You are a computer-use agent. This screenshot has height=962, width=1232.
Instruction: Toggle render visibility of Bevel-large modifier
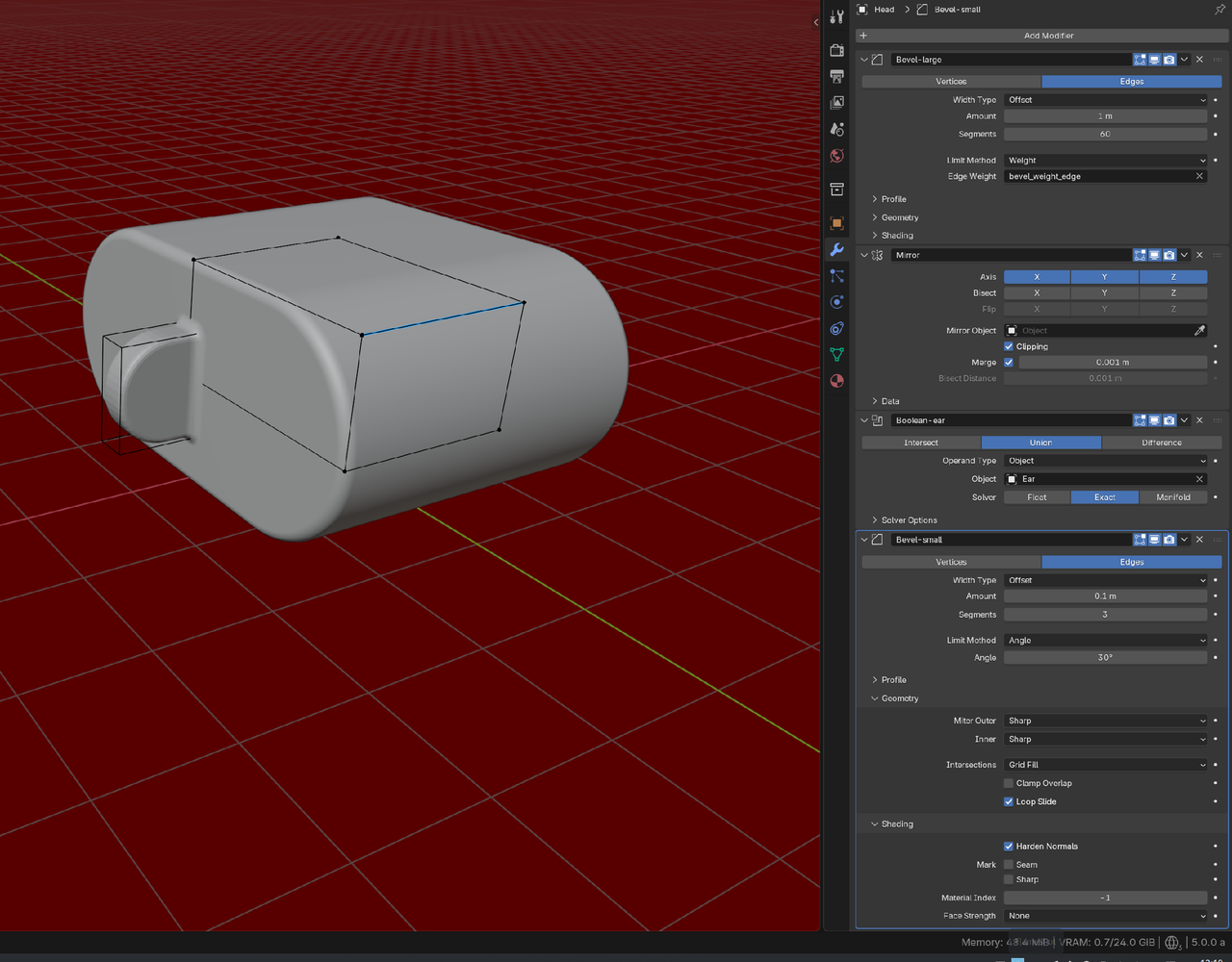click(x=1168, y=60)
